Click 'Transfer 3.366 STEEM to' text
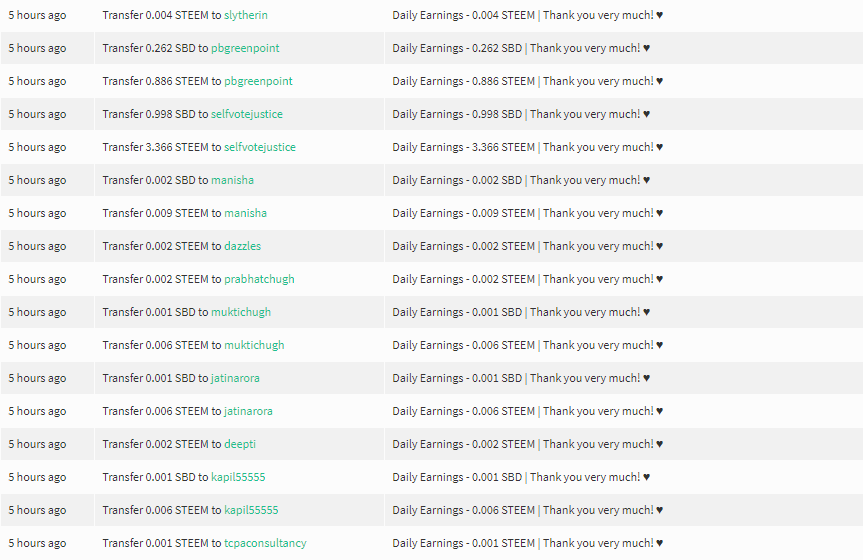This screenshot has width=863, height=560. (x=162, y=147)
